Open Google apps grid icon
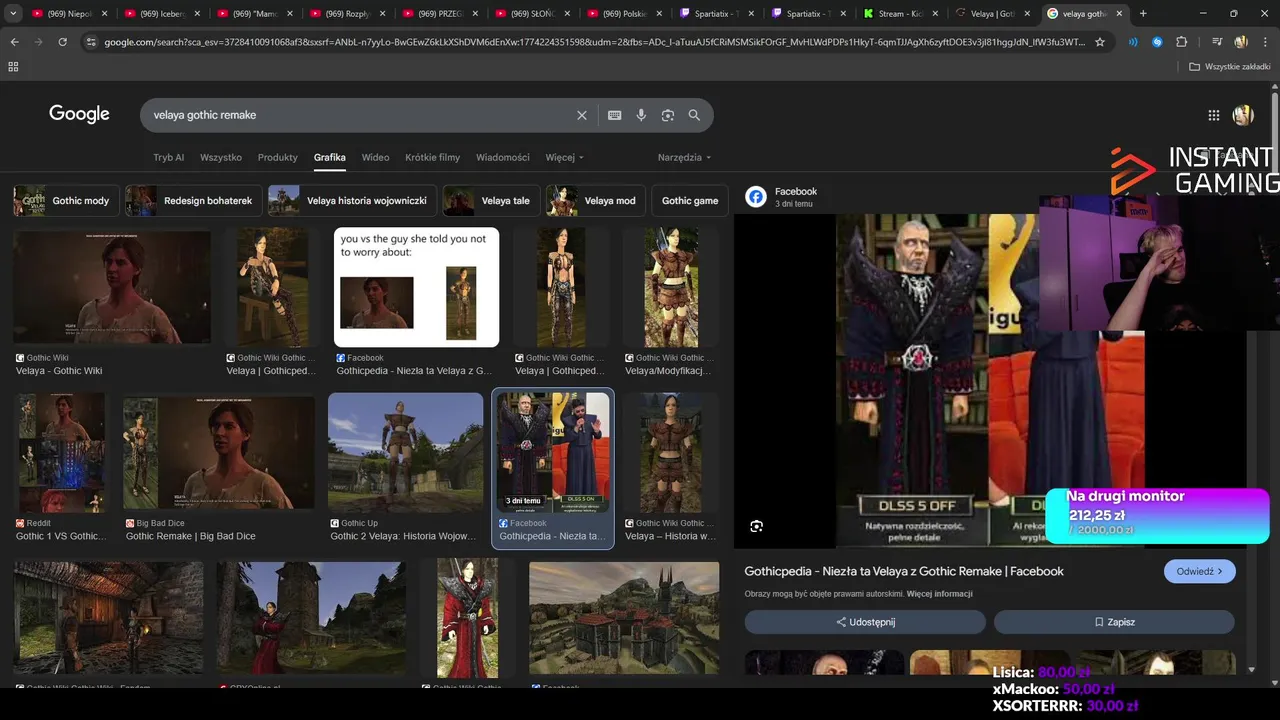This screenshot has height=720, width=1280. [1214, 115]
